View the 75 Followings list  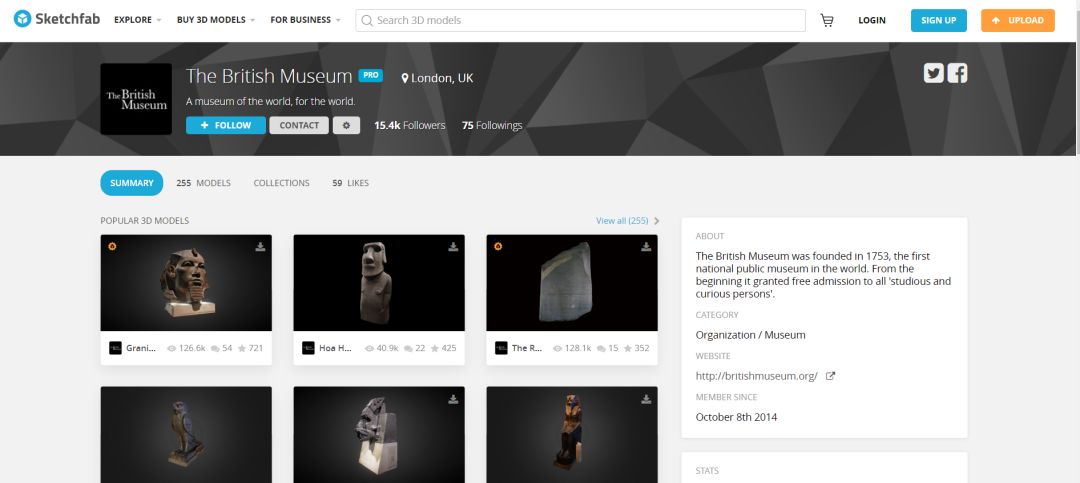coord(492,125)
